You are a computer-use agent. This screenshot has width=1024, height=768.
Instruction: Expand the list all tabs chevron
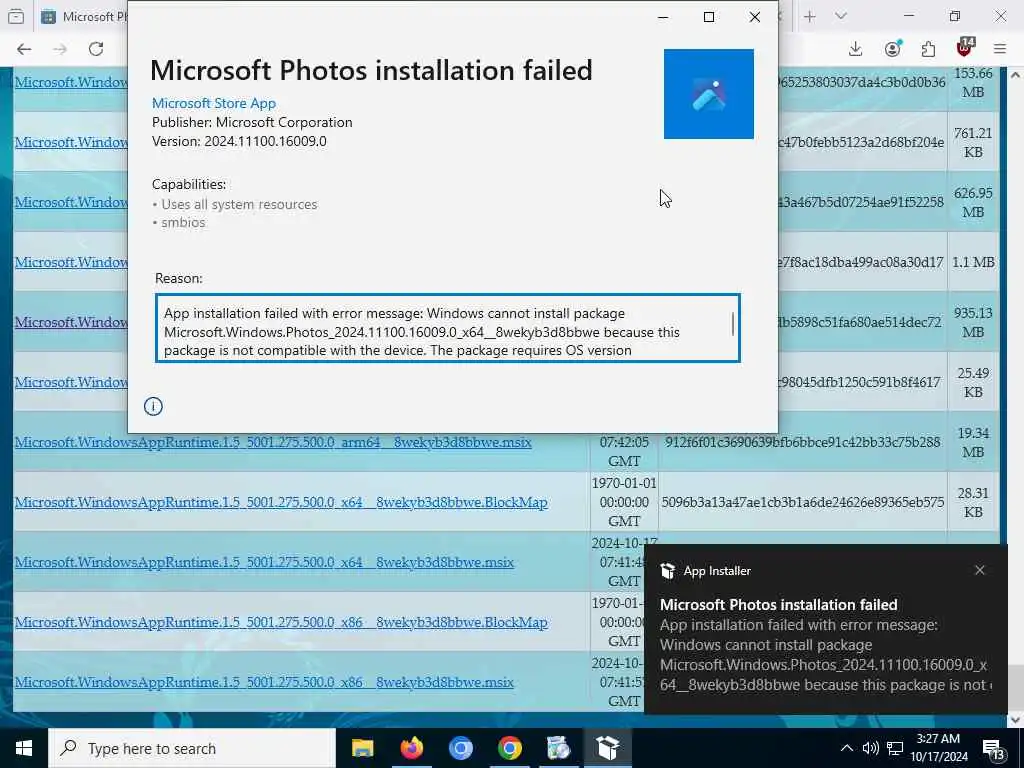[841, 17]
